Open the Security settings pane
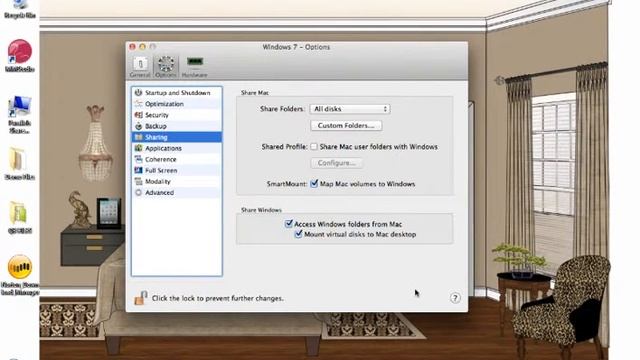The height and width of the screenshot is (360, 640). [x=177, y=115]
